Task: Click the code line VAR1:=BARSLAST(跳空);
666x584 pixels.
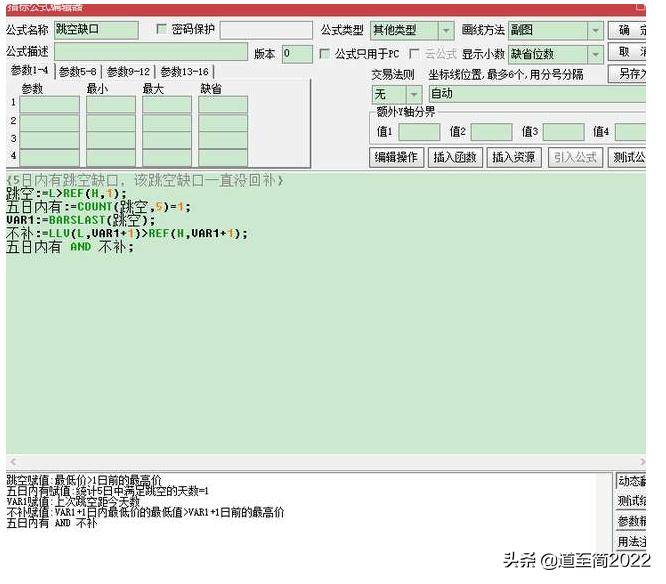Action: coord(81,220)
